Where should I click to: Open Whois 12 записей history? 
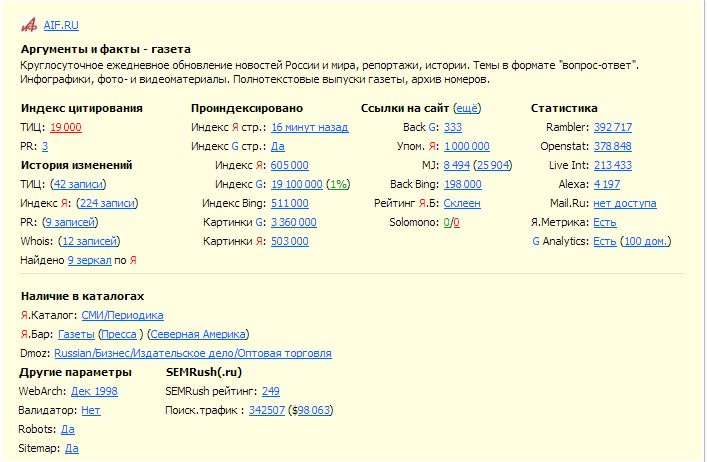click(89, 241)
